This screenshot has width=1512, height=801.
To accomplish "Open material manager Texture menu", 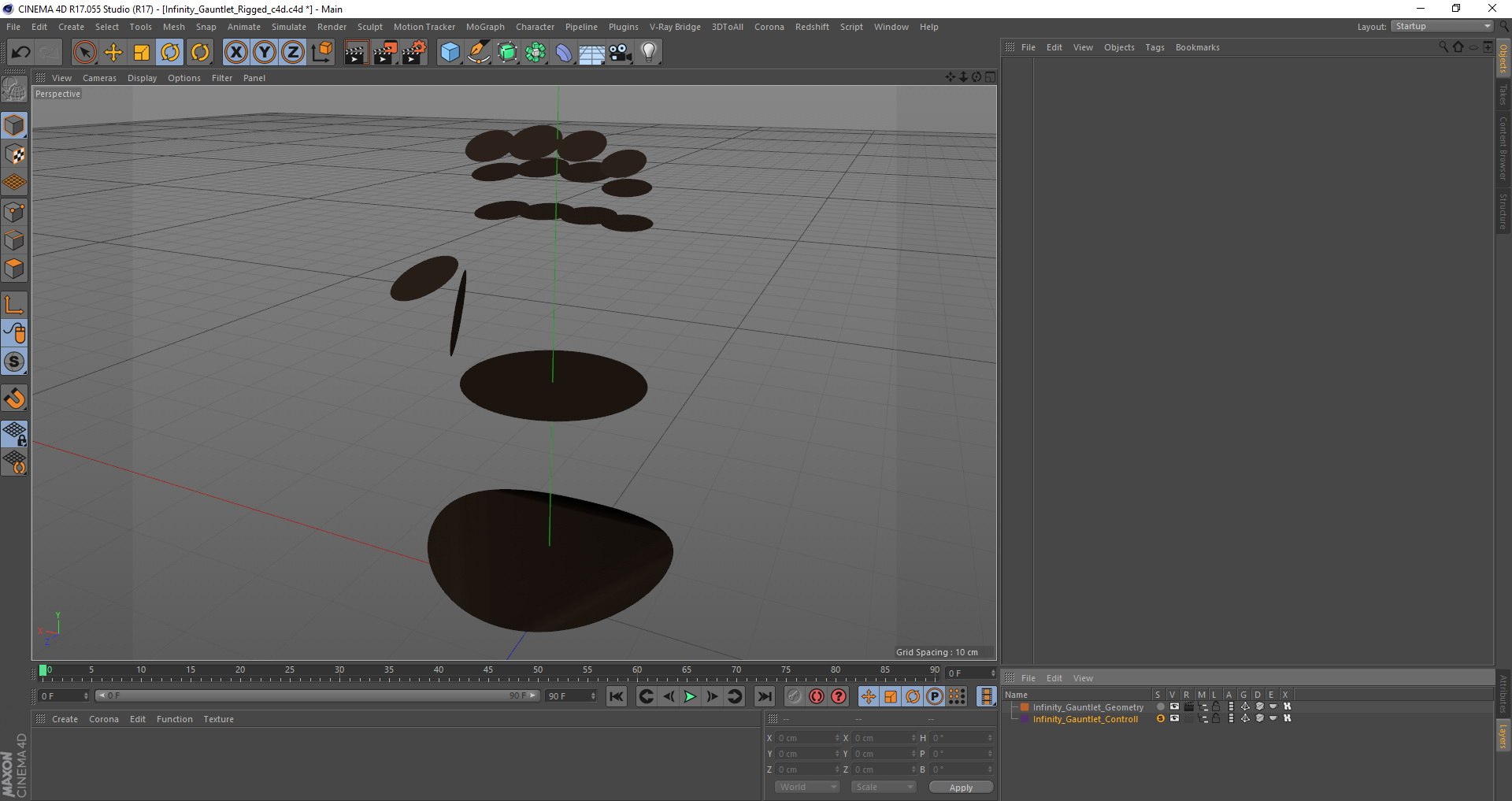I will (218, 719).
